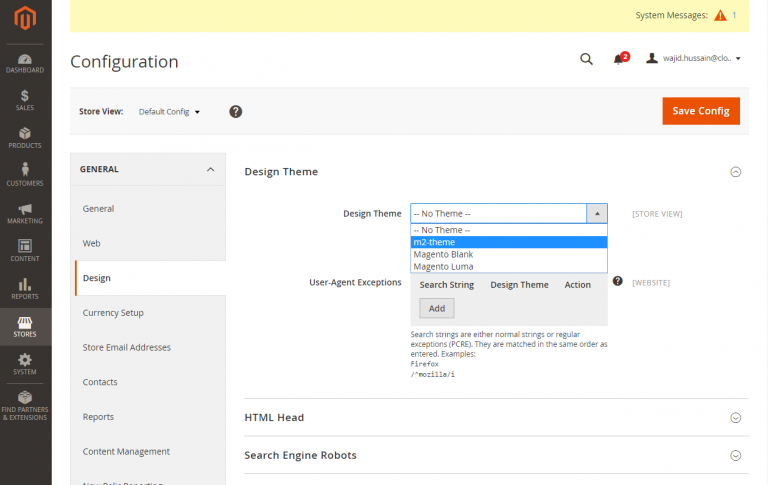
Task: Click the Save Config button
Action: click(x=700, y=111)
